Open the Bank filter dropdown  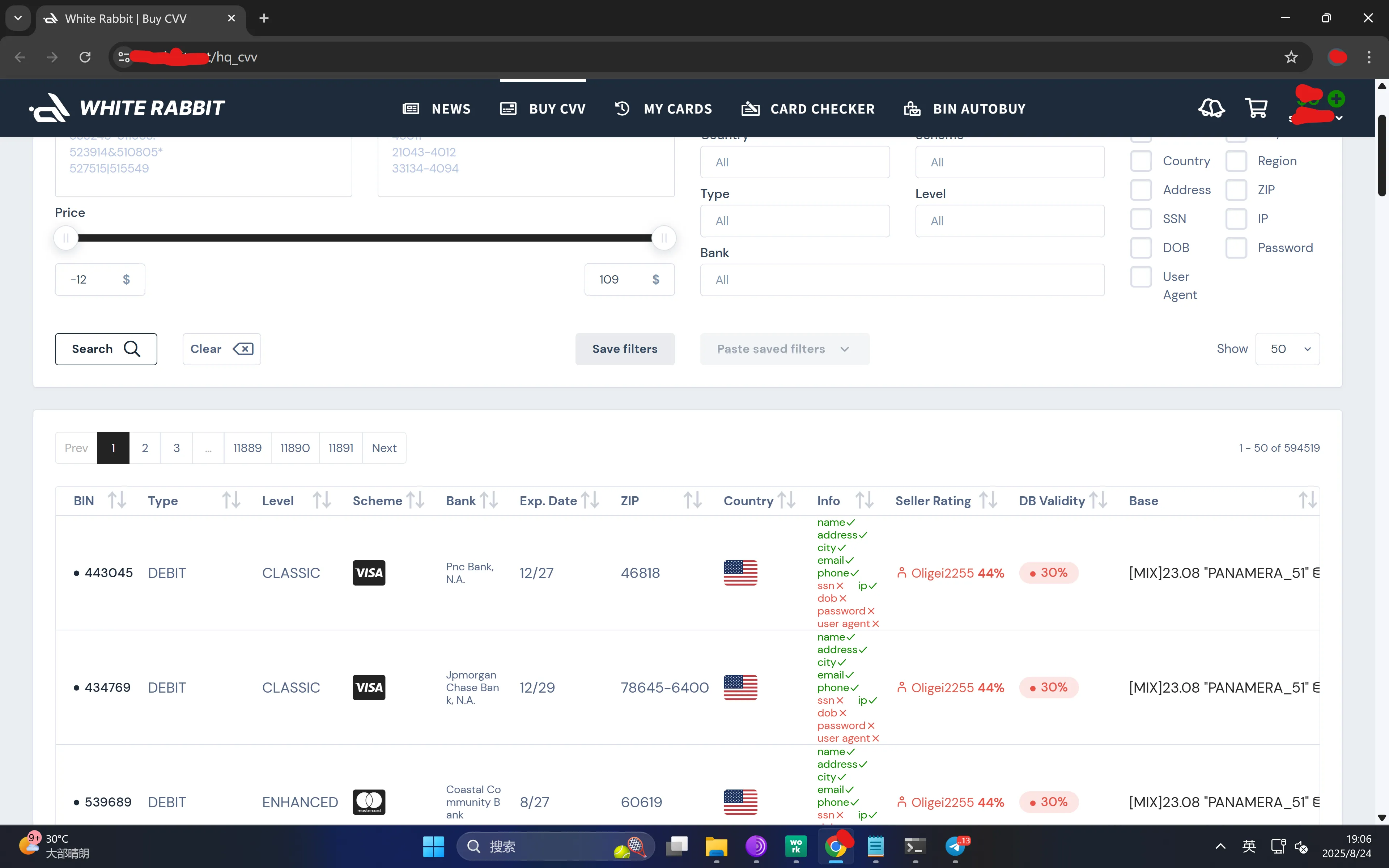902,280
